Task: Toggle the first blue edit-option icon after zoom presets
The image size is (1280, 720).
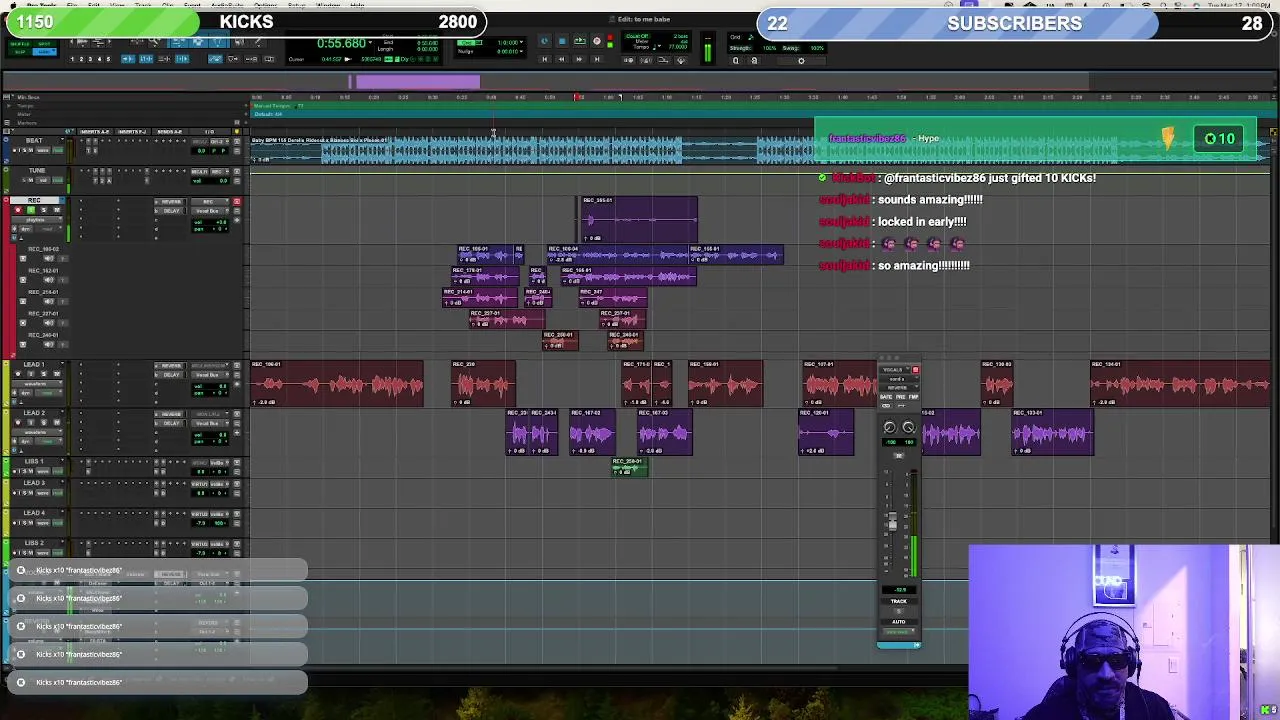Action: point(128,59)
